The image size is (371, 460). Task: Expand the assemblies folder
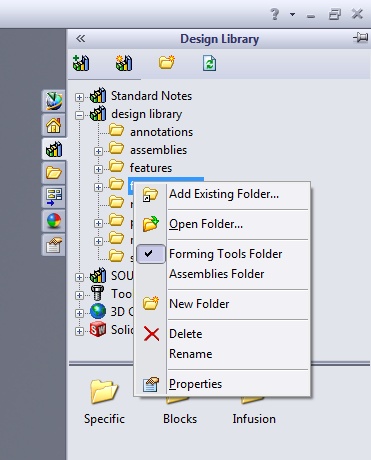pyautogui.click(x=98, y=151)
